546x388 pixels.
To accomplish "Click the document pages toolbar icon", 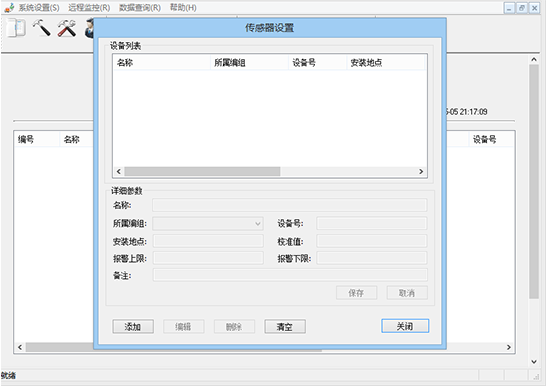I will tap(16, 28).
